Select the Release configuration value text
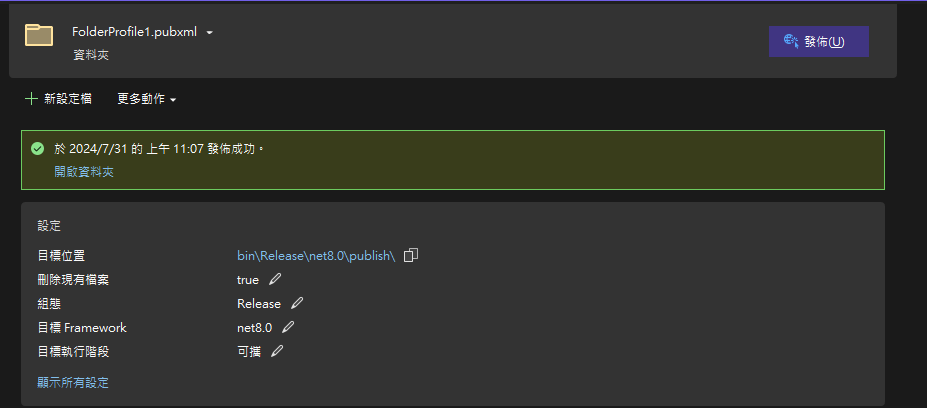927x408 pixels. (259, 303)
